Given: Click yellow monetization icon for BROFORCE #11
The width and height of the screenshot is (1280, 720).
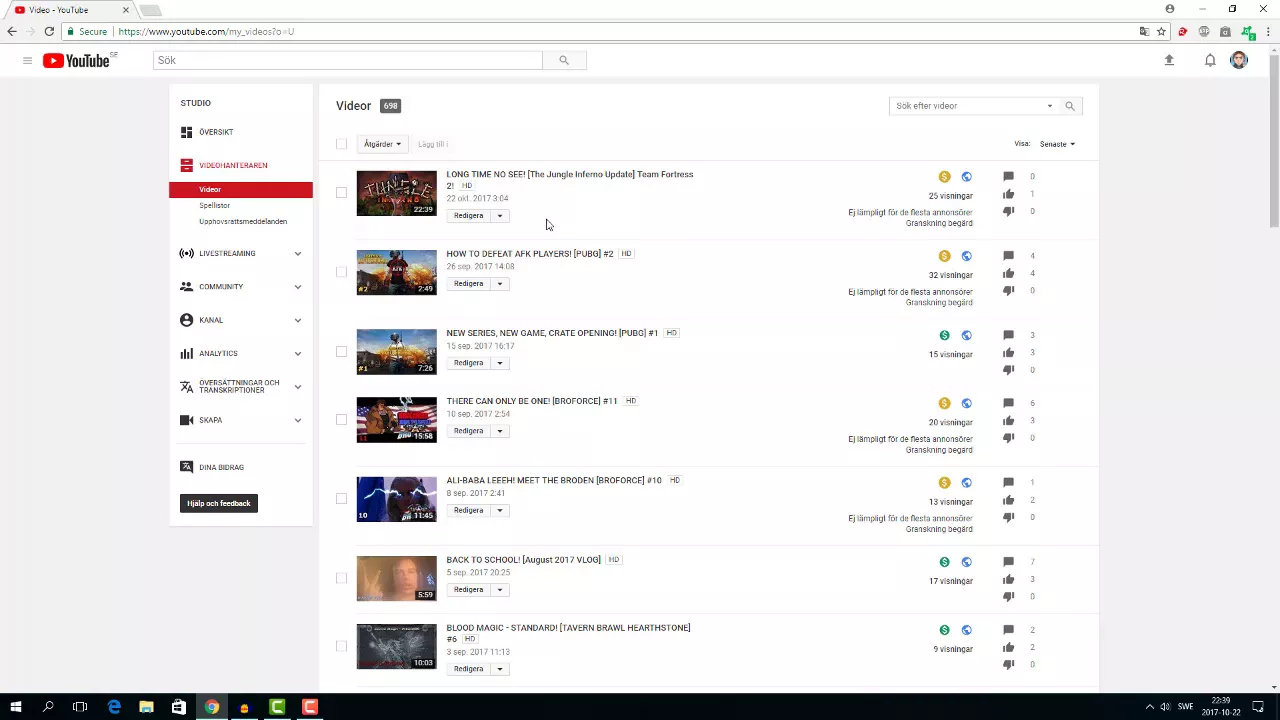Looking at the screenshot, I should tap(944, 404).
